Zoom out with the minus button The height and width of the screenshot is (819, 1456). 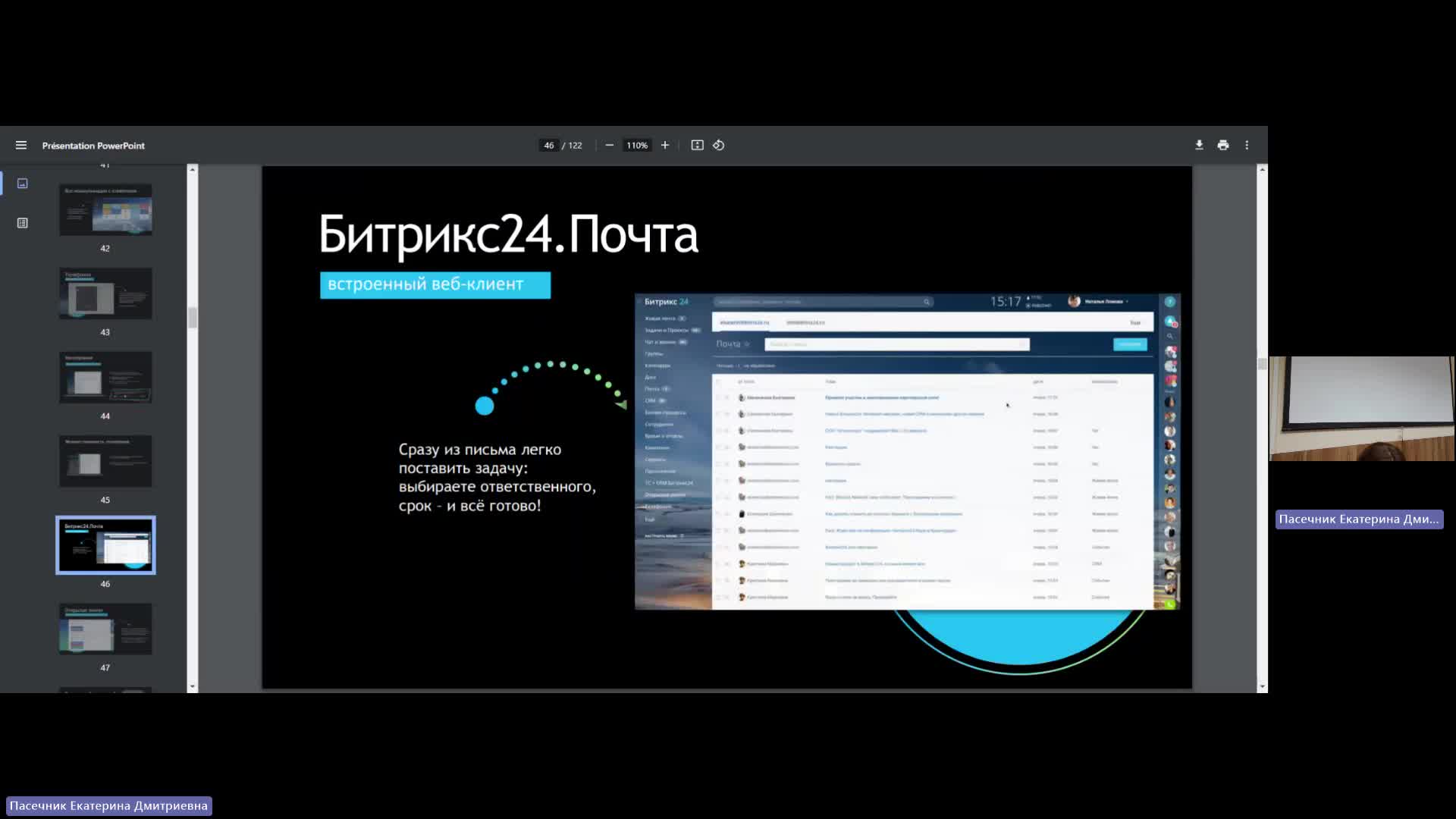(609, 145)
